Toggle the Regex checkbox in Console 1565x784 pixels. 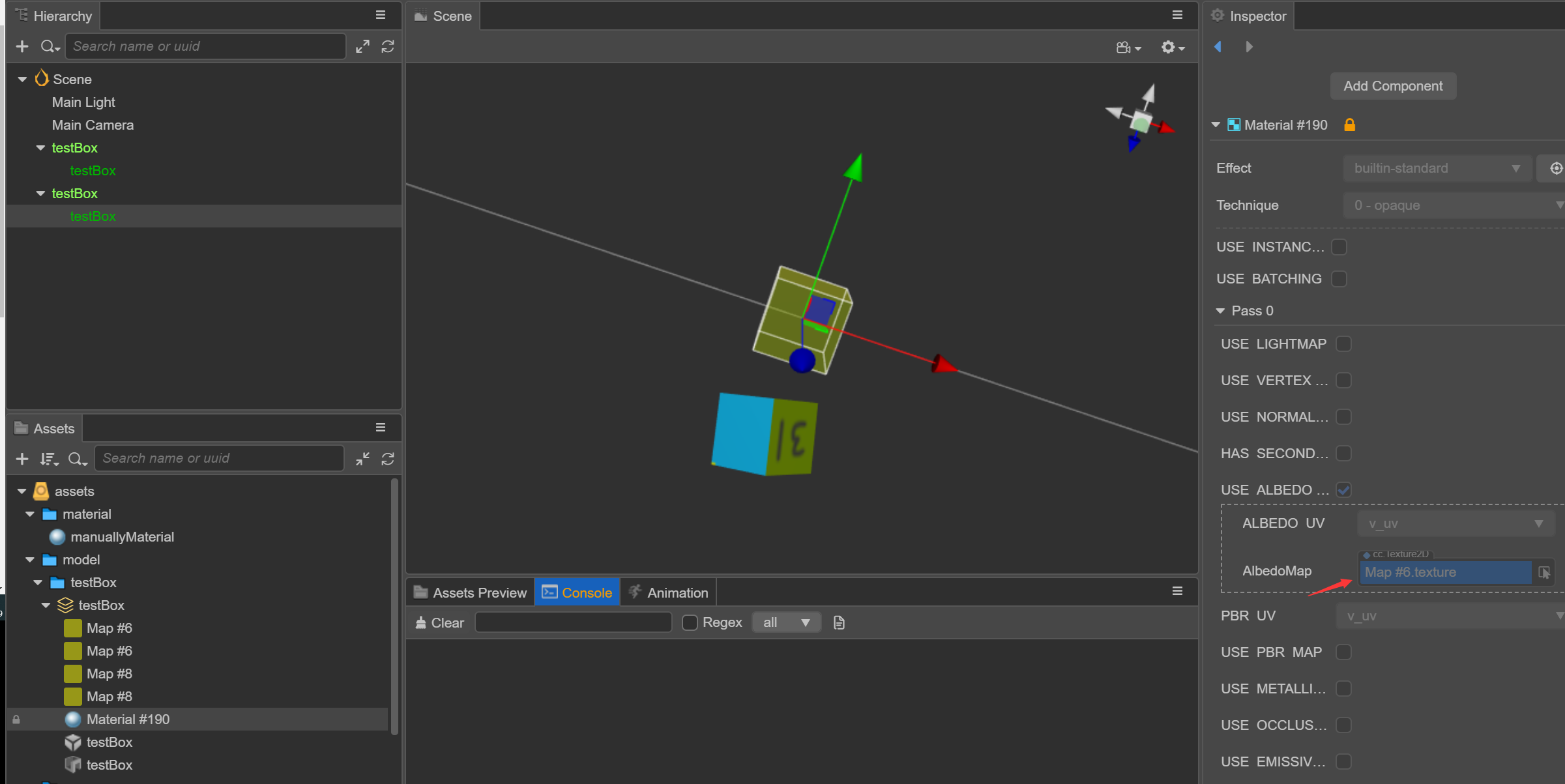(x=690, y=622)
